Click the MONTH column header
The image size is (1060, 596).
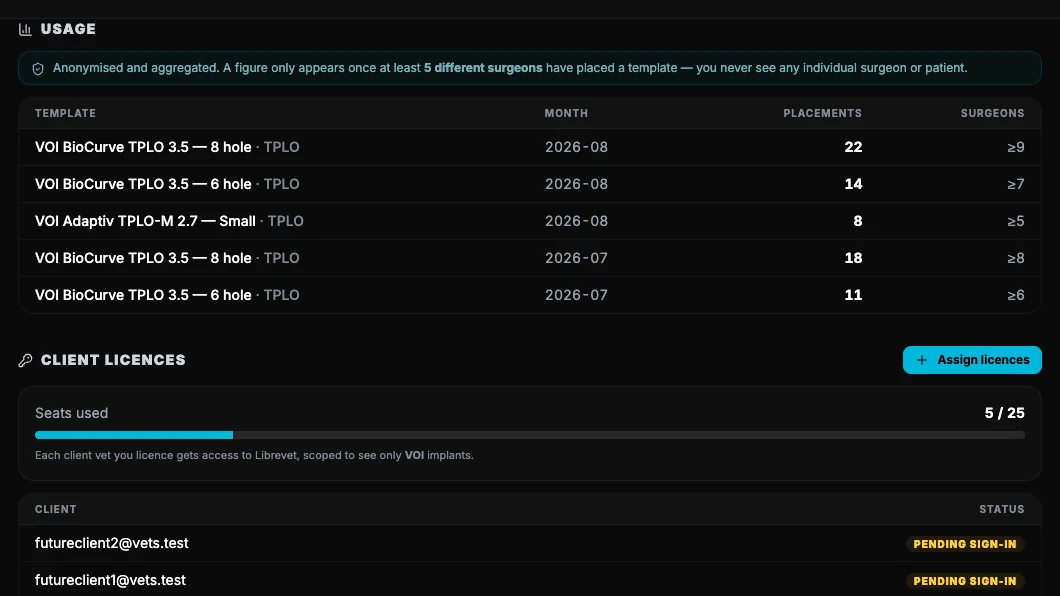pyautogui.click(x=566, y=114)
